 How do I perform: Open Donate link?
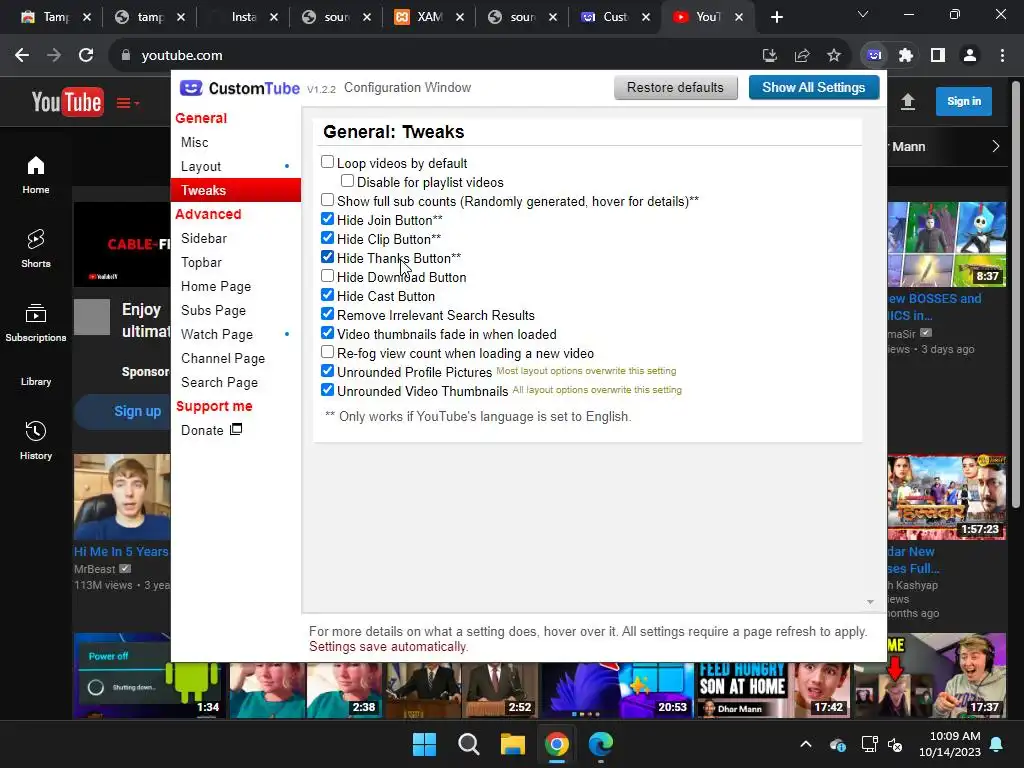pyautogui.click(x=212, y=430)
